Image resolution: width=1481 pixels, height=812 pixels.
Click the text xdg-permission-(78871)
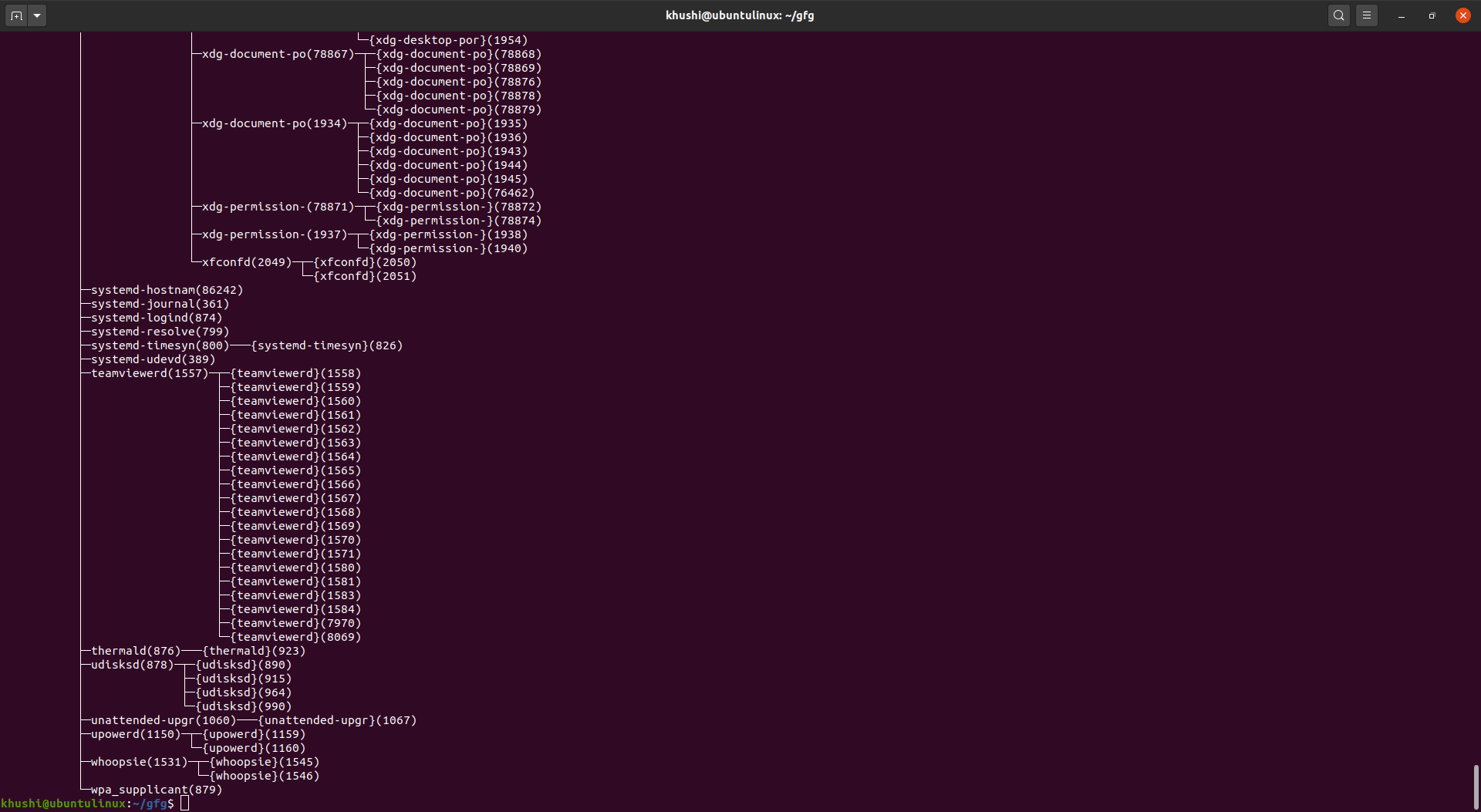278,207
